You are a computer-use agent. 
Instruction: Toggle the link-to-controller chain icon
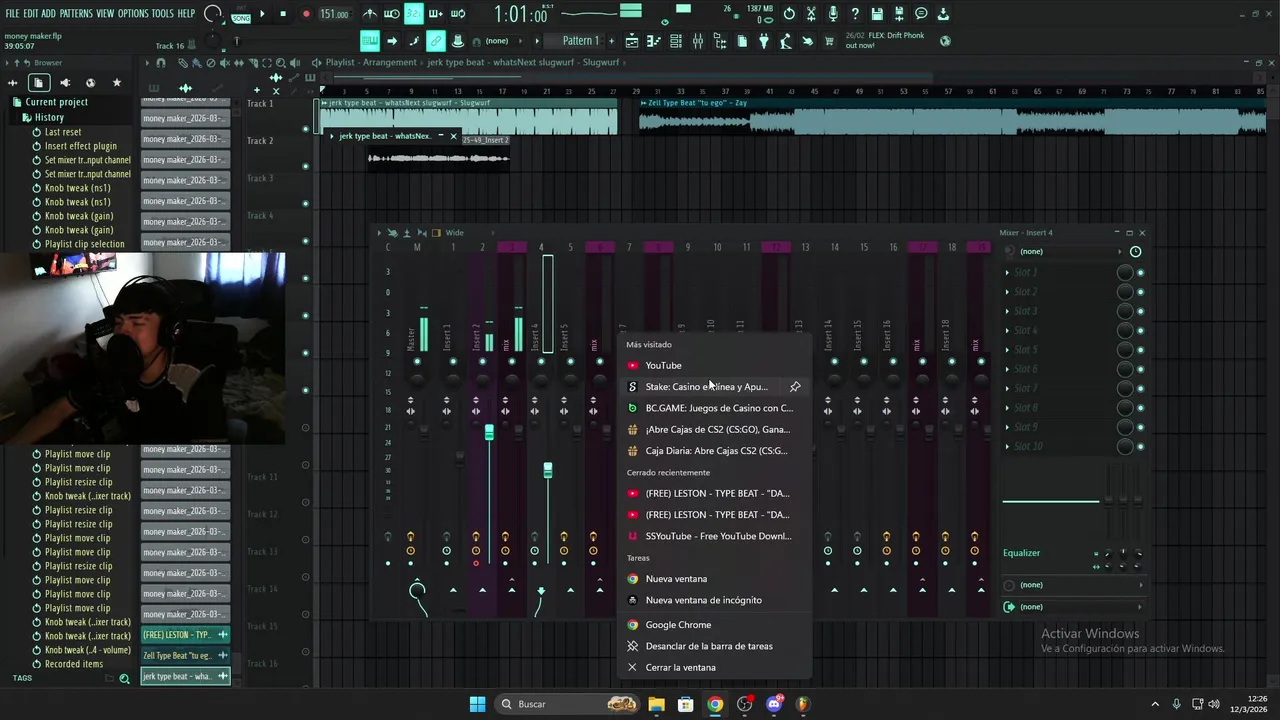436,41
